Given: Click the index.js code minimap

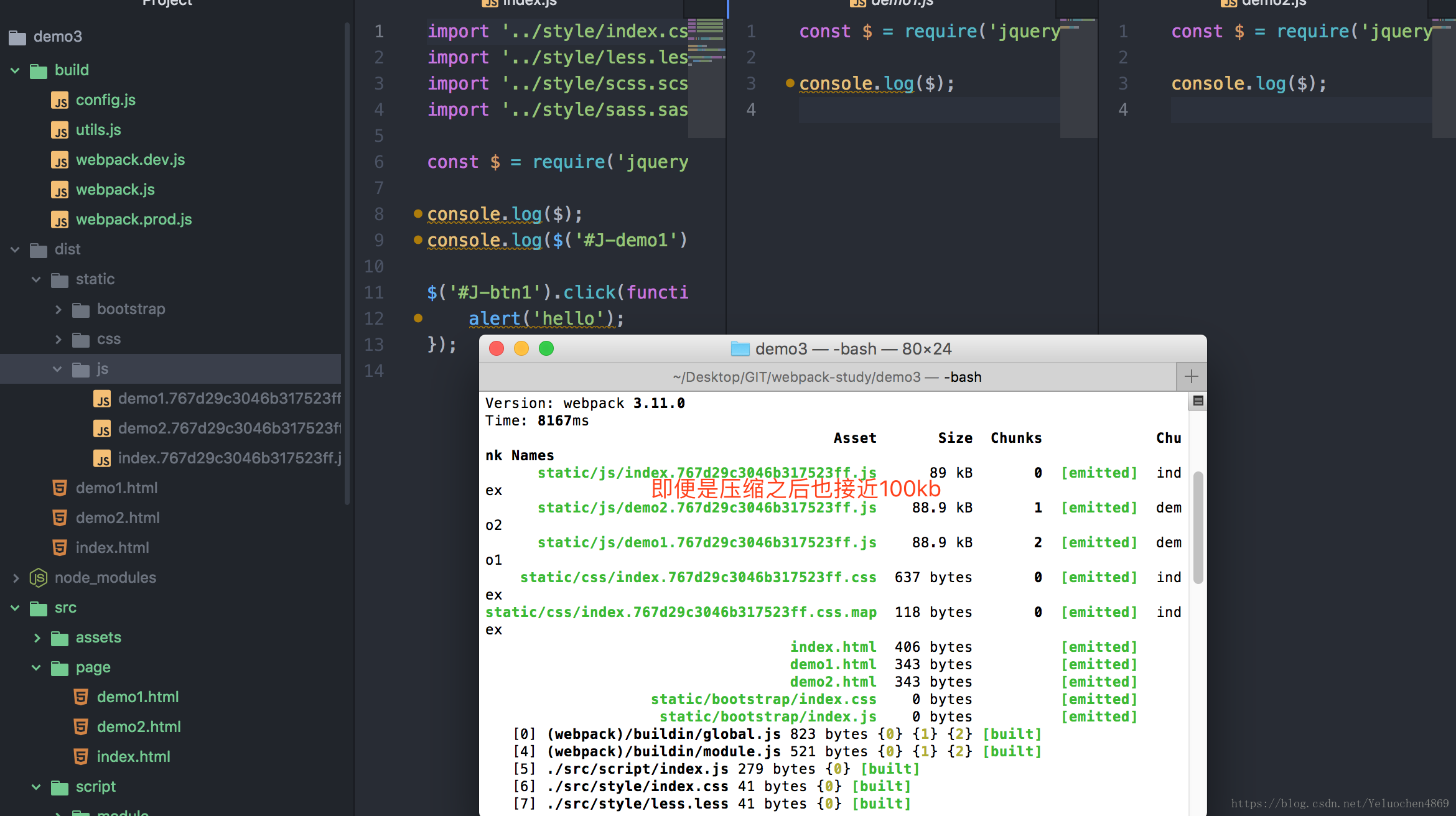Looking at the screenshot, I should click(x=707, y=44).
